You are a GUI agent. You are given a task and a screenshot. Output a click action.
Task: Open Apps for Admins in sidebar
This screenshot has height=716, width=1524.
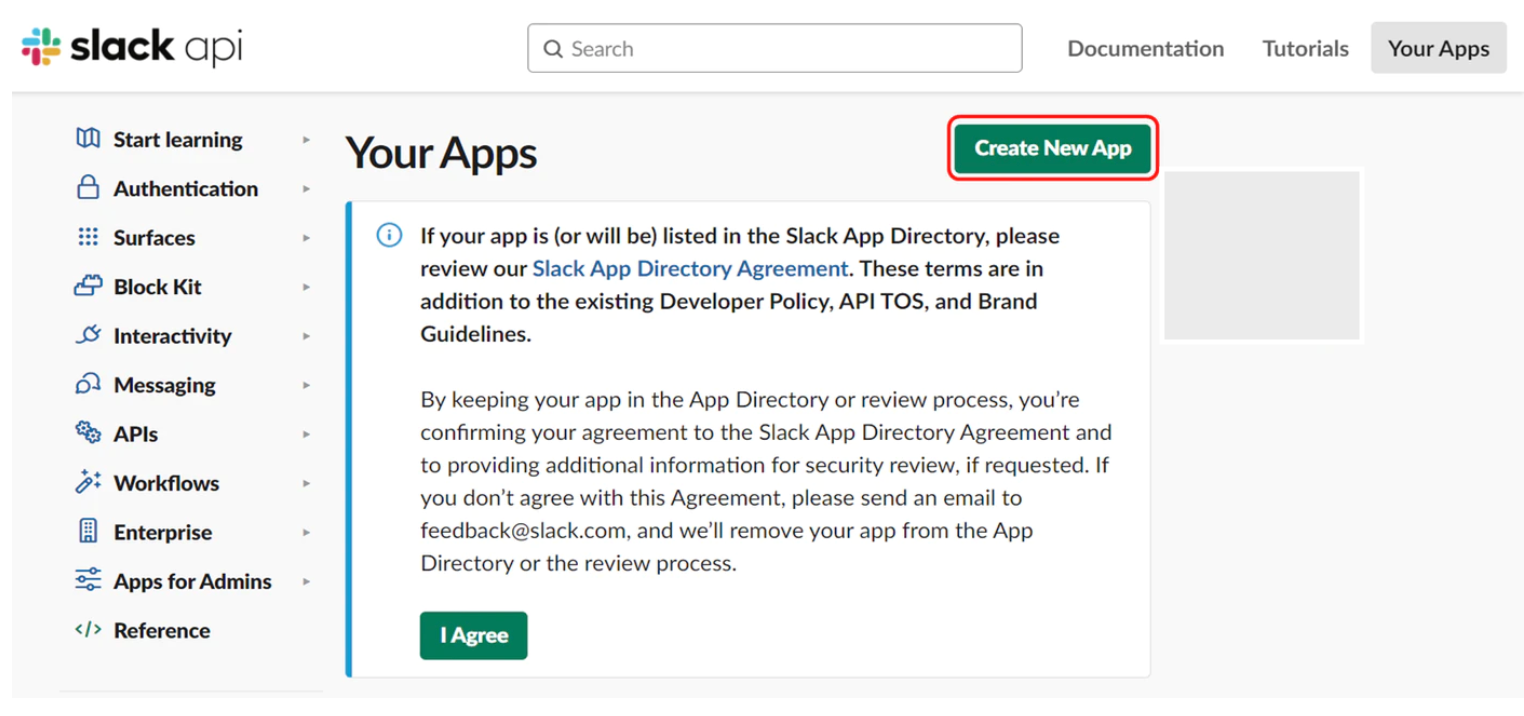tap(192, 580)
